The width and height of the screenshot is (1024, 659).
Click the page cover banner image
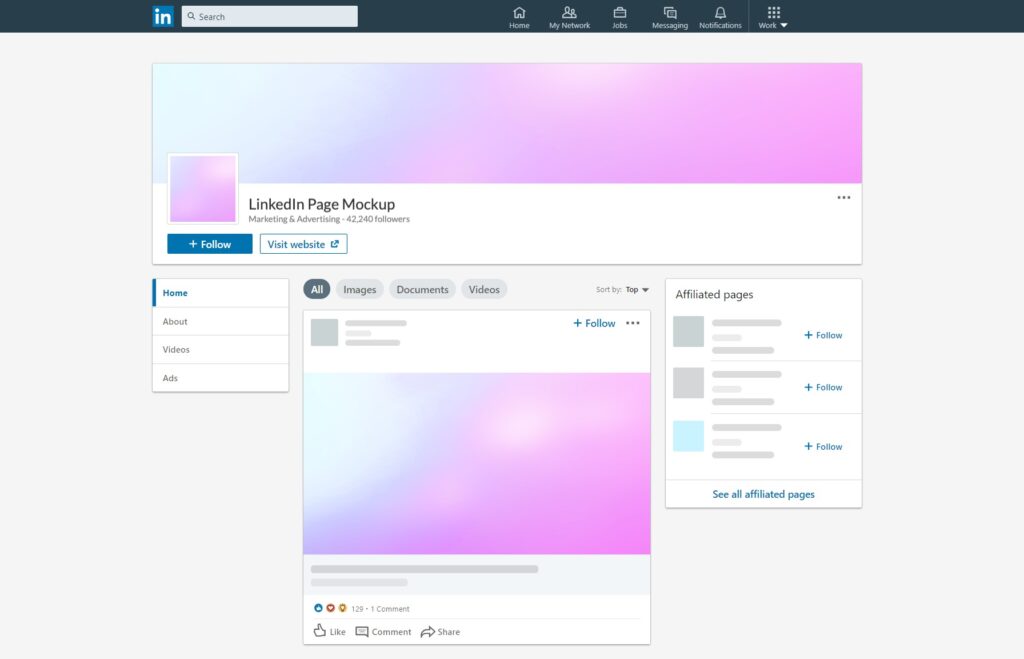click(507, 123)
